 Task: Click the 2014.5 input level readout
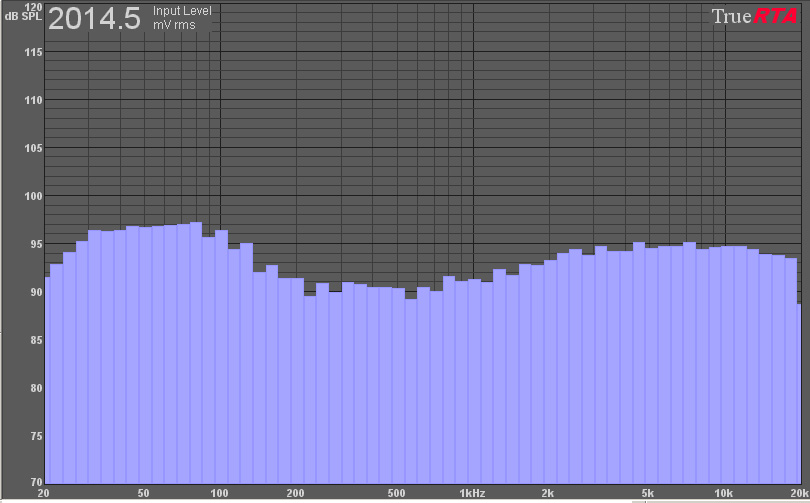point(94,18)
